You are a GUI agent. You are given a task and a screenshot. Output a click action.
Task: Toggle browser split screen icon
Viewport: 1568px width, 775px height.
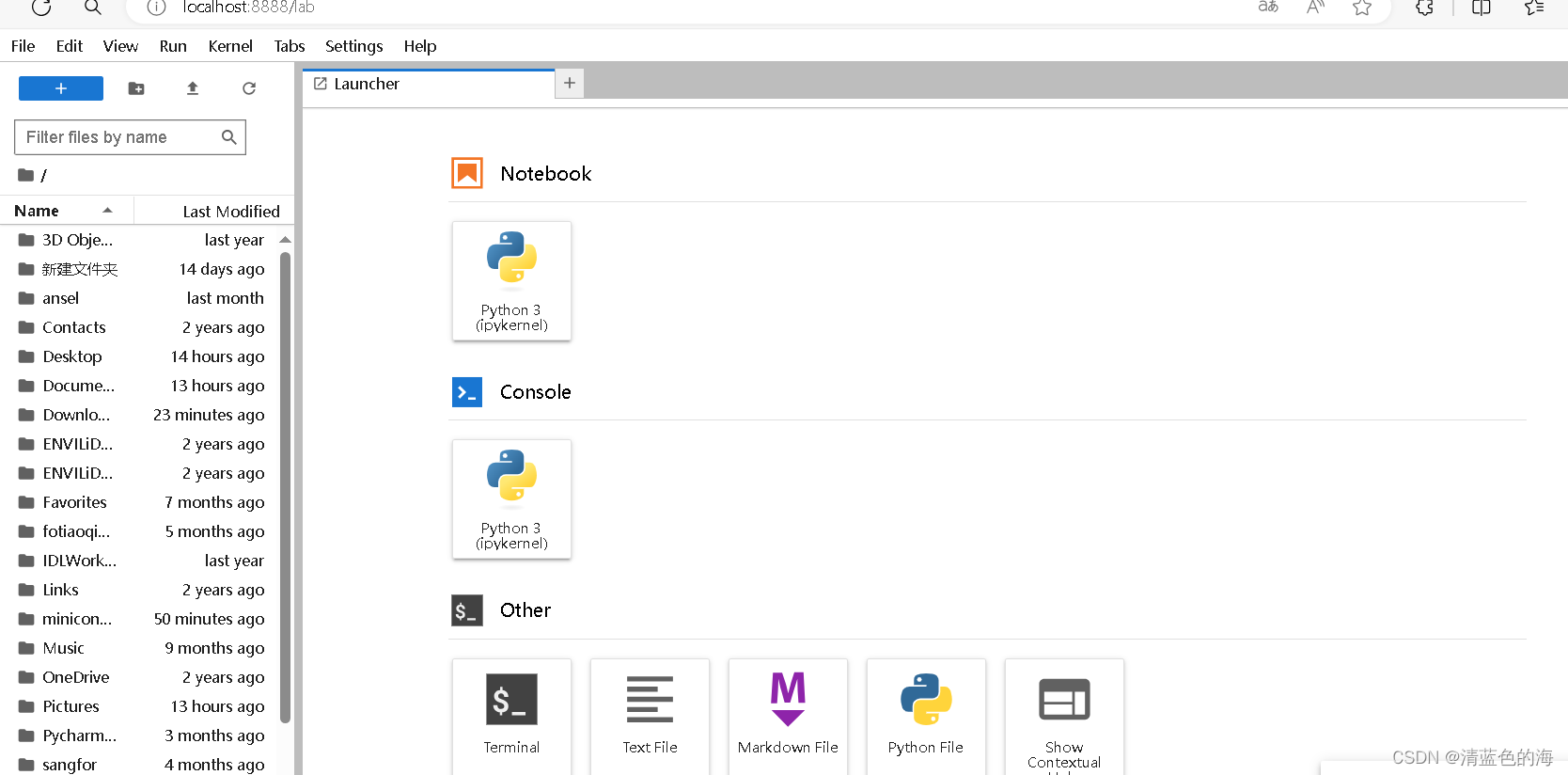(x=1482, y=8)
